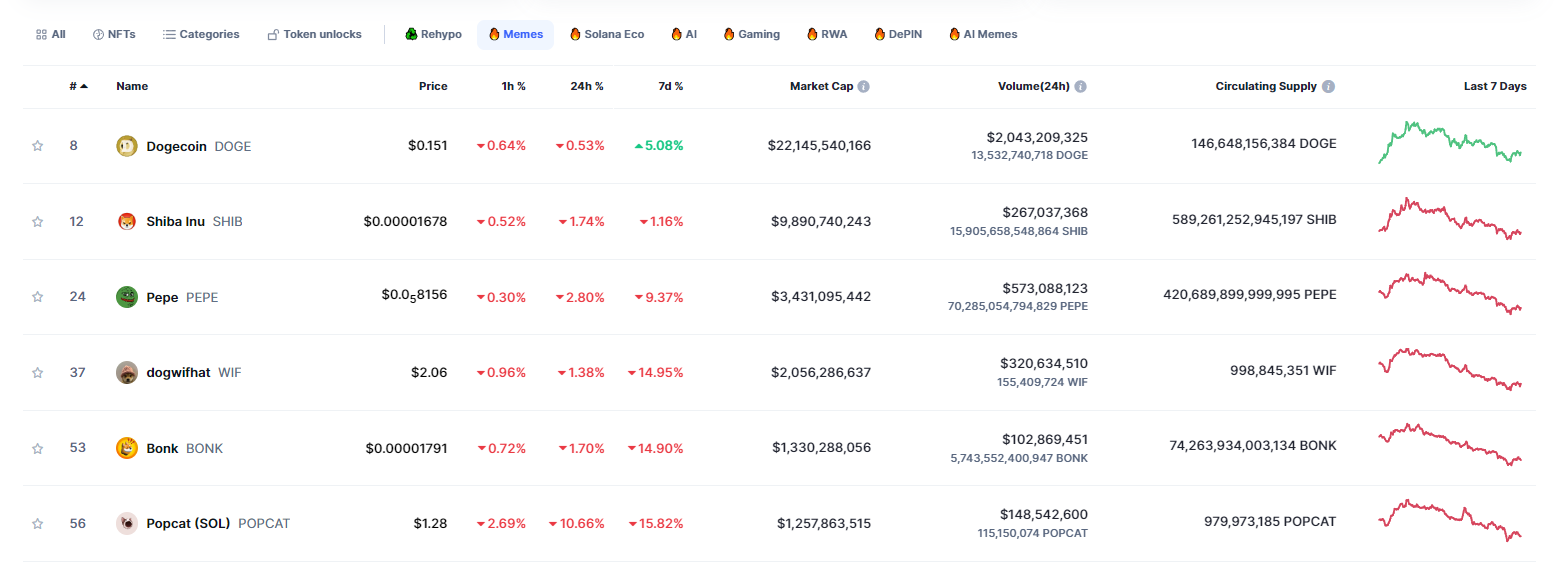Click flame icon beside DePIN

coord(879,34)
